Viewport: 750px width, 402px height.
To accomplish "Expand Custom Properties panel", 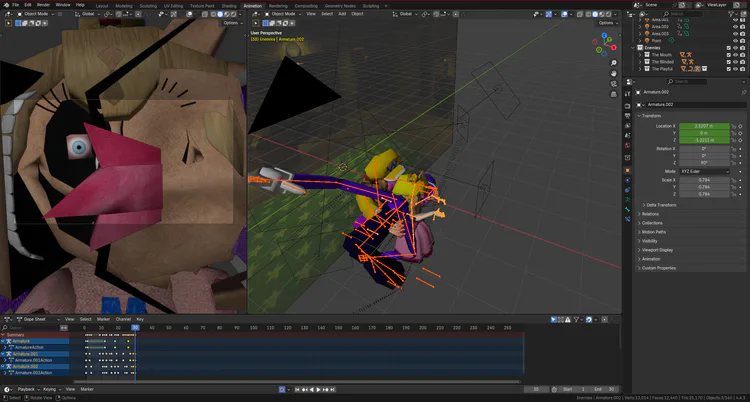I will pyautogui.click(x=658, y=268).
